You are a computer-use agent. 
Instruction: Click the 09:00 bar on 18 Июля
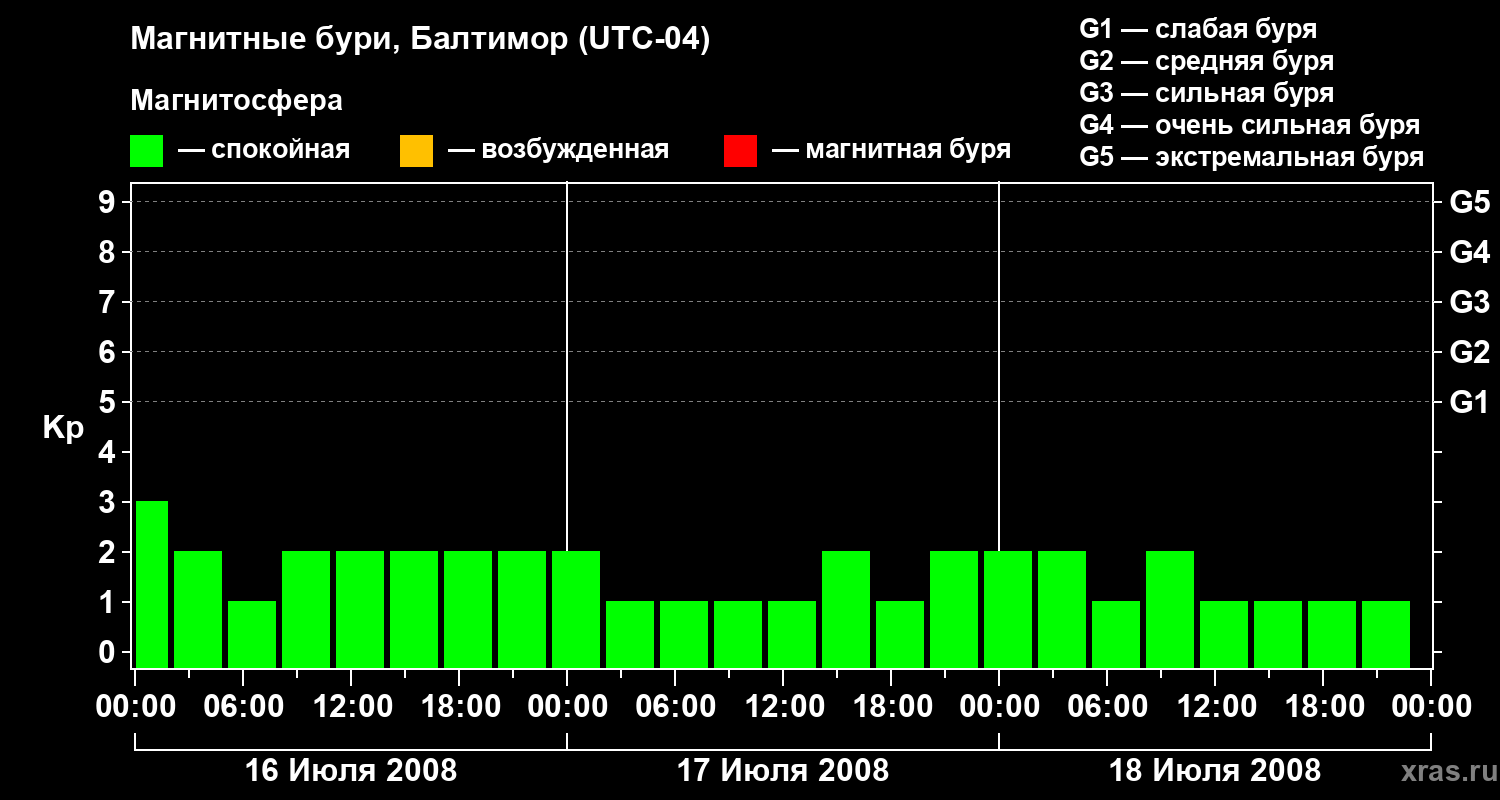pos(1170,609)
